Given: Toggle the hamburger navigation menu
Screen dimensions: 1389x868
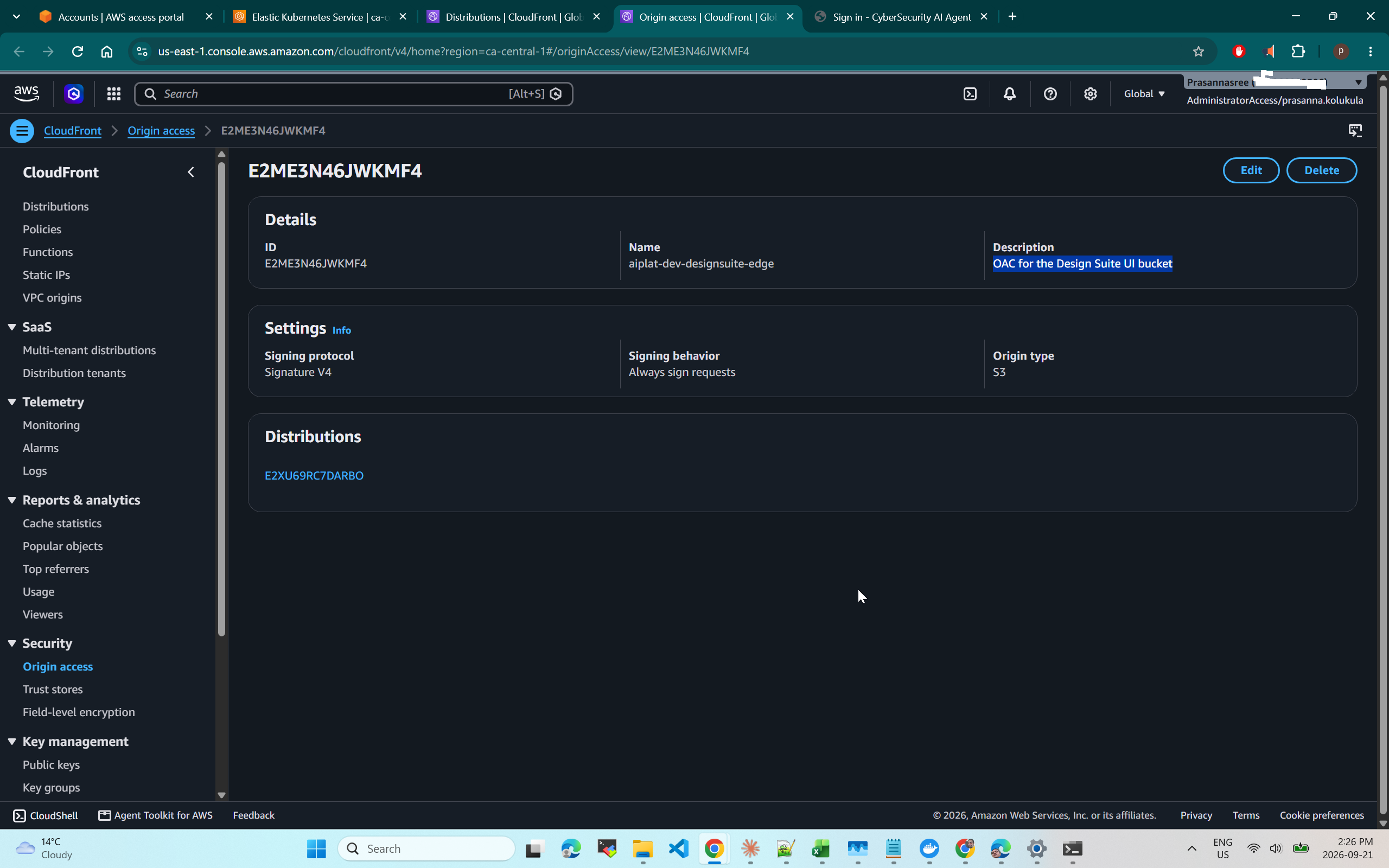Looking at the screenshot, I should (22, 131).
